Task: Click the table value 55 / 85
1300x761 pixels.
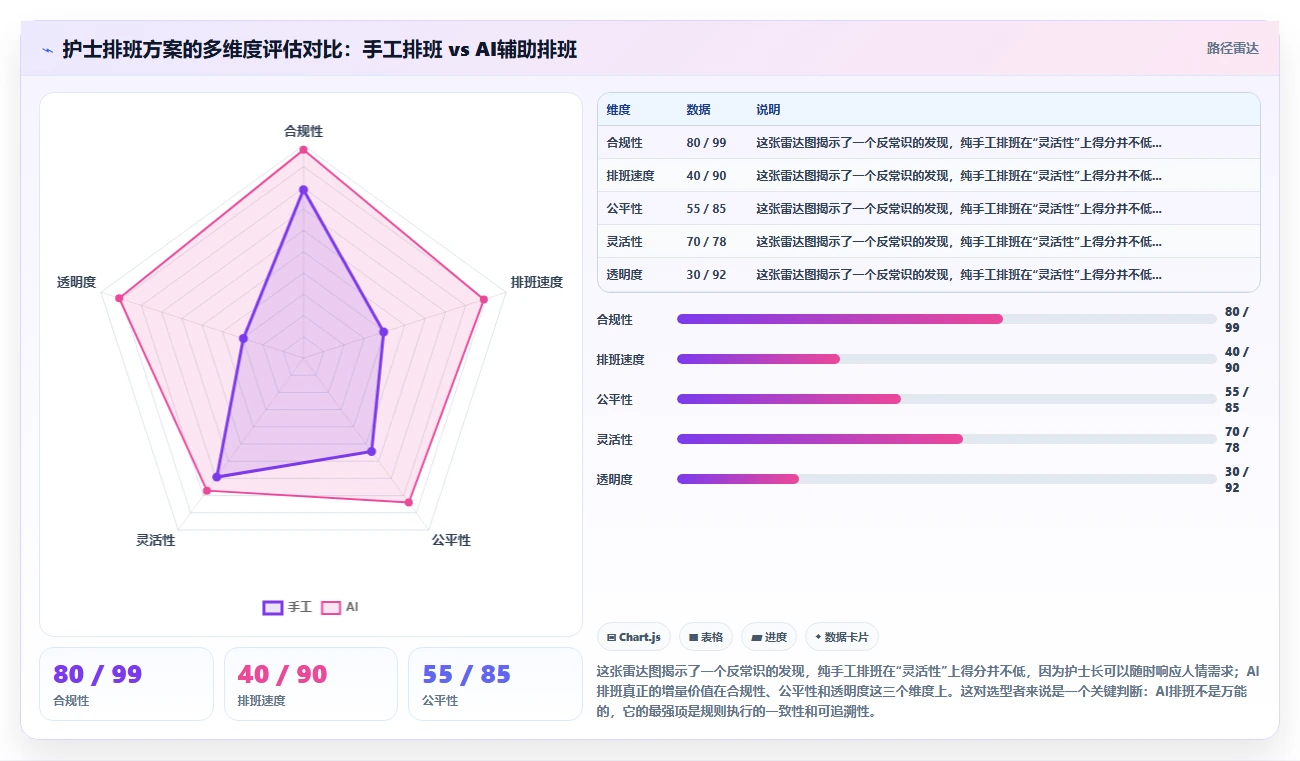Action: (x=706, y=209)
